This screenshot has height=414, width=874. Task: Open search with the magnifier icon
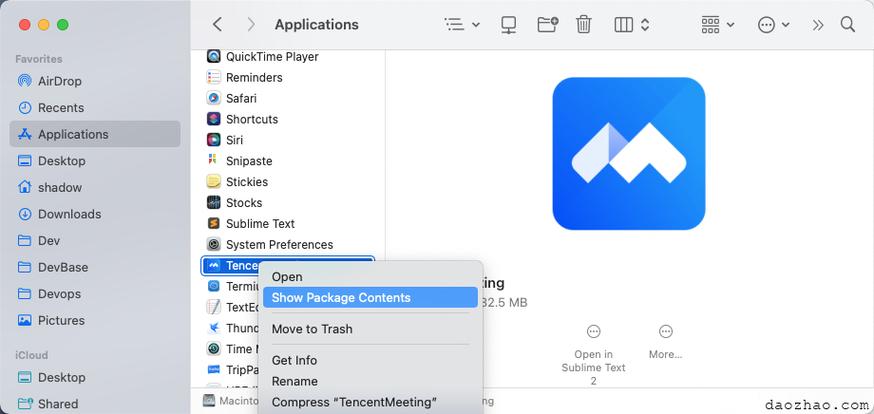coord(848,25)
